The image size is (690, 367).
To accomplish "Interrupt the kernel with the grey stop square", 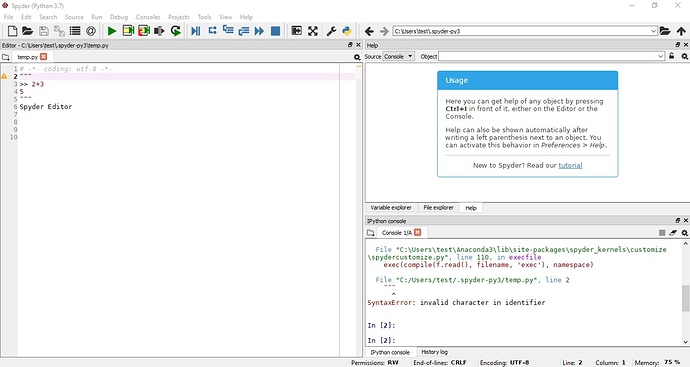I will [x=662, y=233].
